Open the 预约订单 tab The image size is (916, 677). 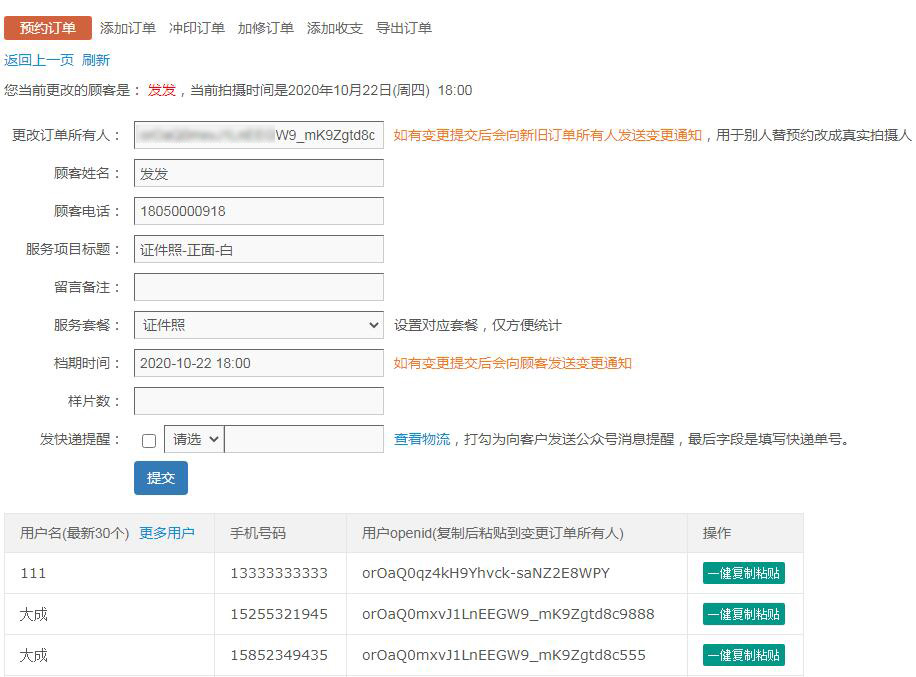click(48, 28)
